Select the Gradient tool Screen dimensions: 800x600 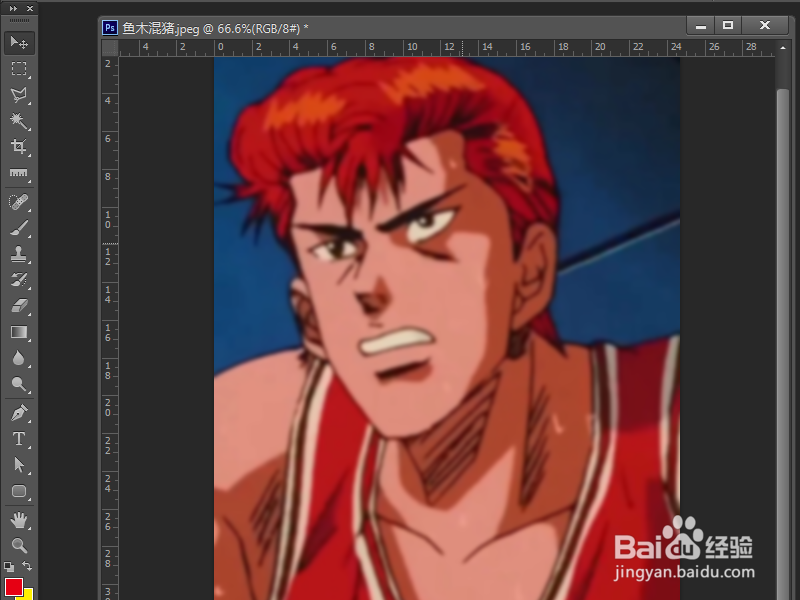(19, 332)
